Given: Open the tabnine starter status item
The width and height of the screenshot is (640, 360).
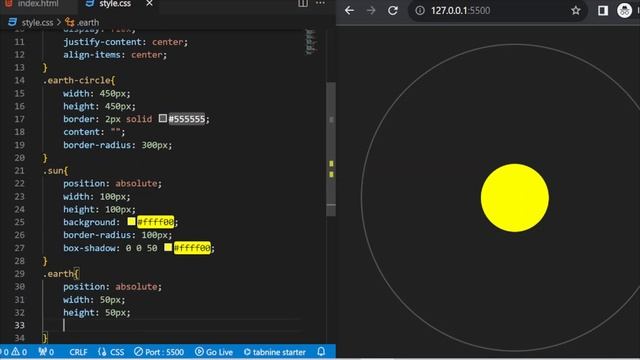Looking at the screenshot, I should click(x=274, y=352).
